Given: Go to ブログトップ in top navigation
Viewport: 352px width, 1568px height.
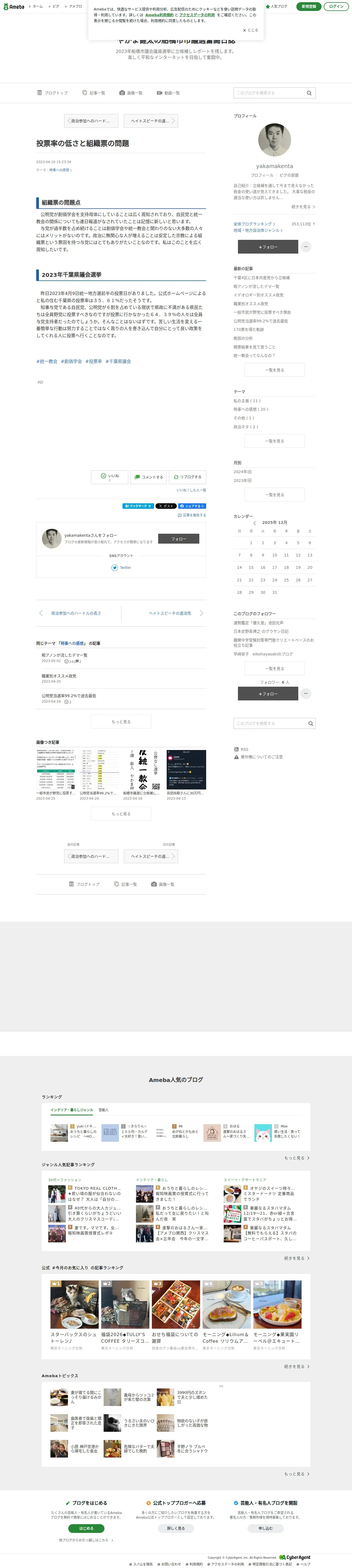Looking at the screenshot, I should point(52,93).
